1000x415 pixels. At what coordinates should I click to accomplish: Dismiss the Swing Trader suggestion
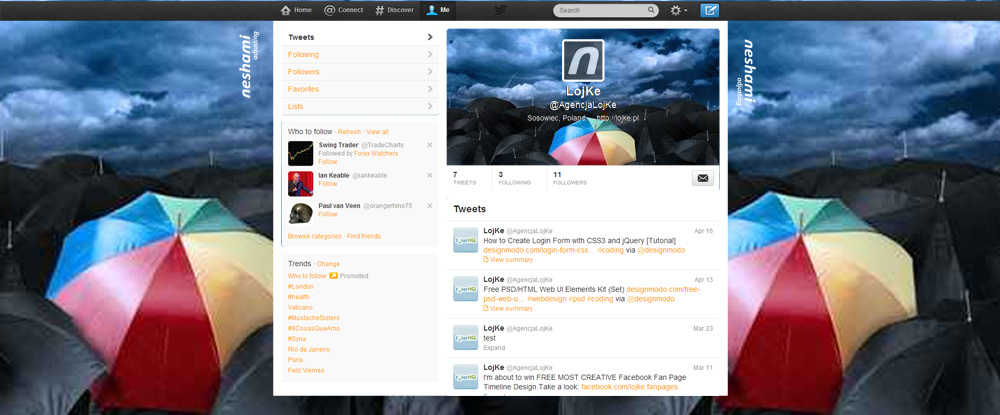pos(430,146)
